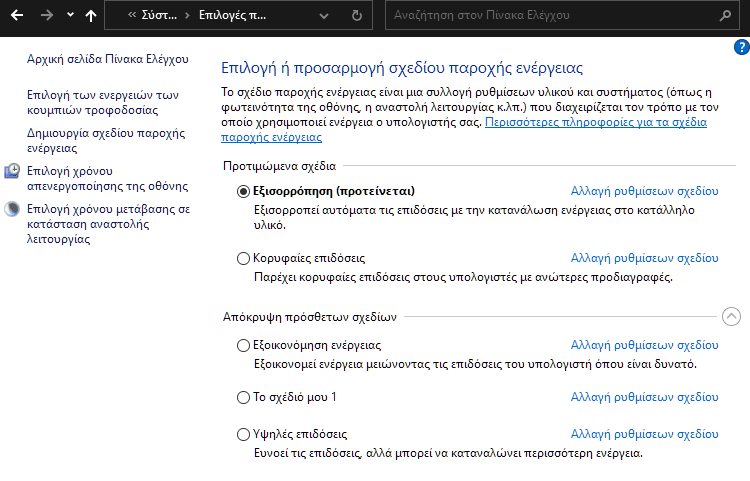This screenshot has width=750, height=481.
Task: Open Αρχική σελίδα Πίνακα Ελέγχου
Action: [108, 59]
